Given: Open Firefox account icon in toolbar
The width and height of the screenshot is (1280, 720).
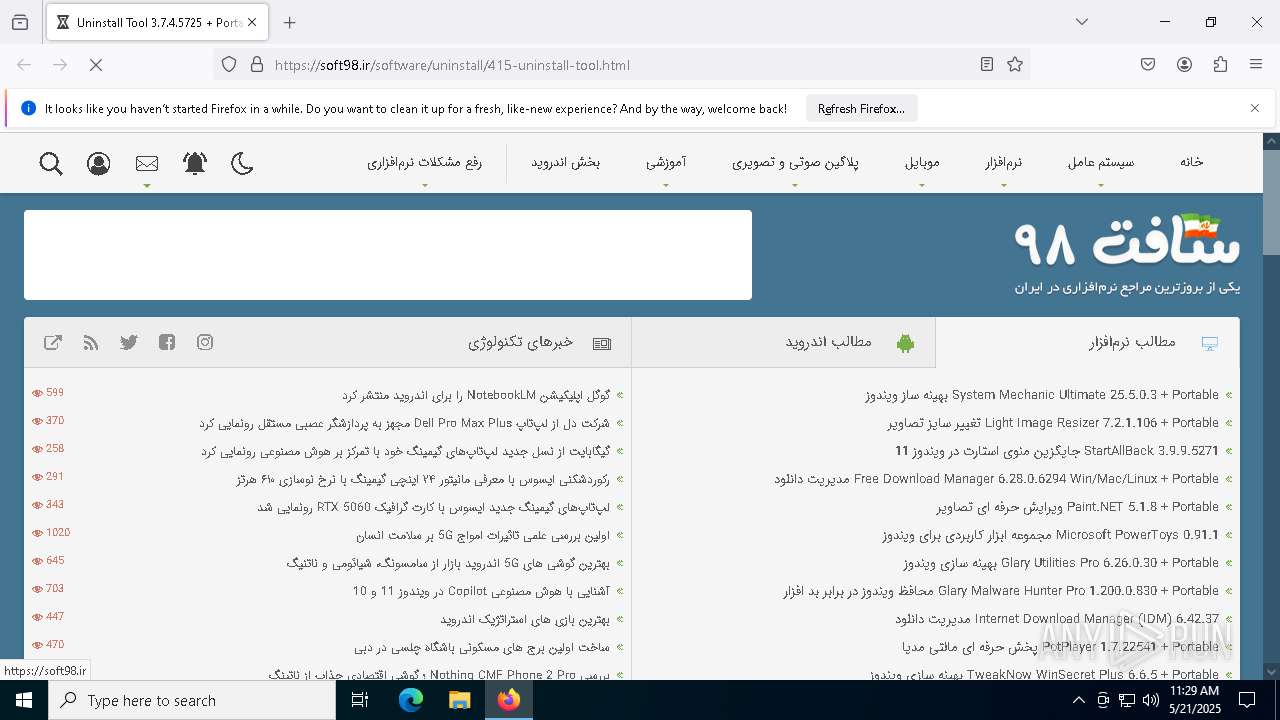Looking at the screenshot, I should tap(1184, 65).
